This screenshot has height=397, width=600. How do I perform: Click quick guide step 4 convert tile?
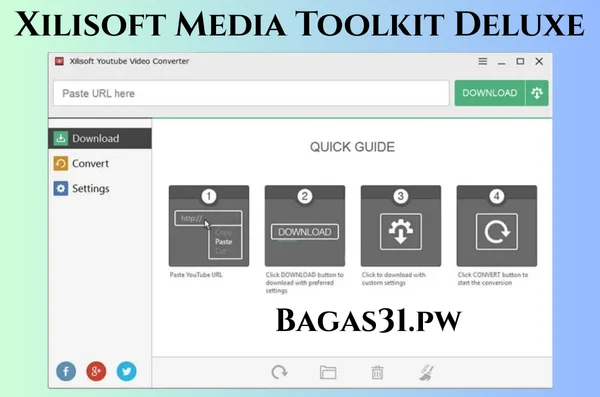coord(497,226)
